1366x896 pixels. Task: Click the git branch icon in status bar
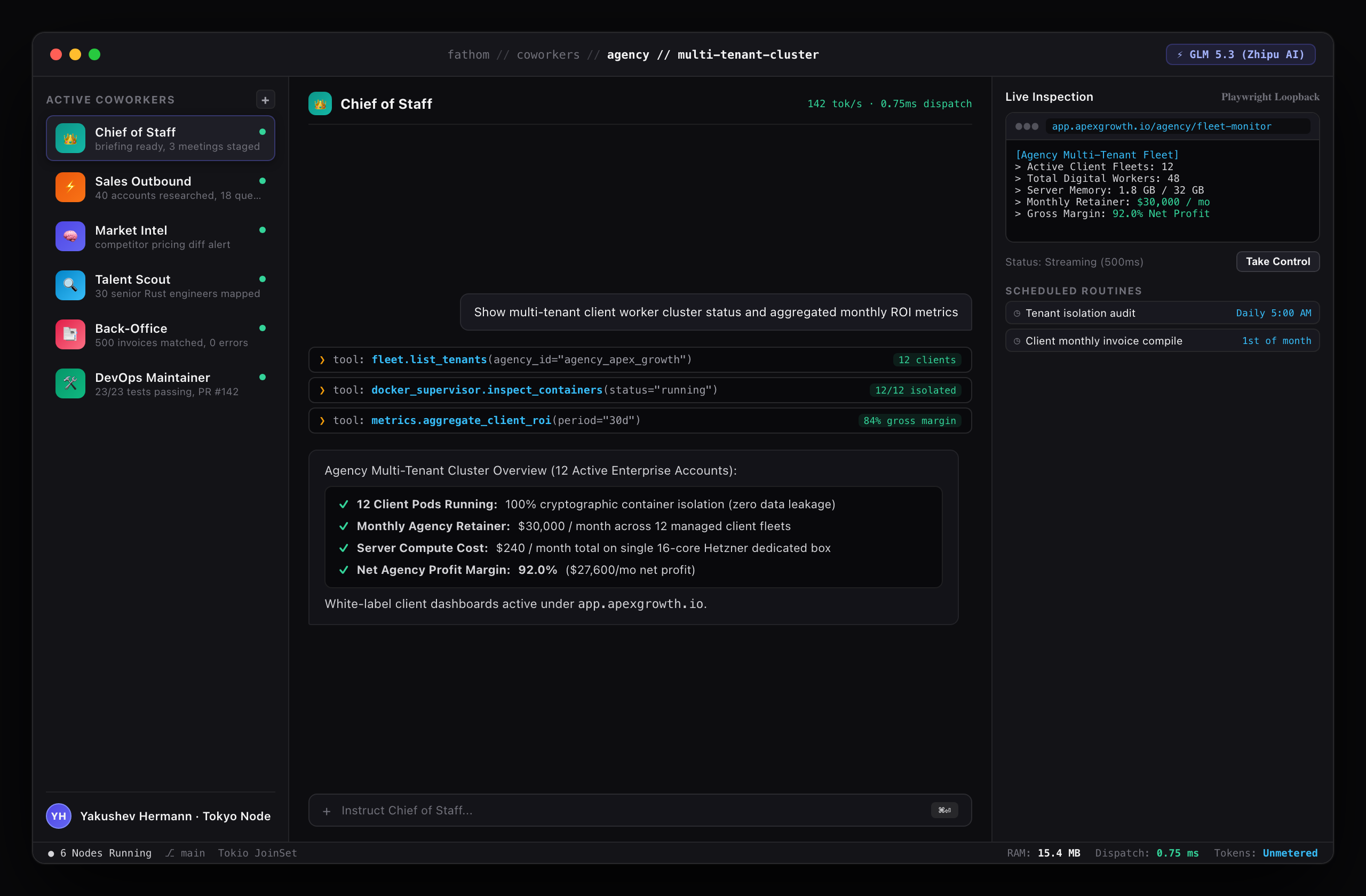170,853
